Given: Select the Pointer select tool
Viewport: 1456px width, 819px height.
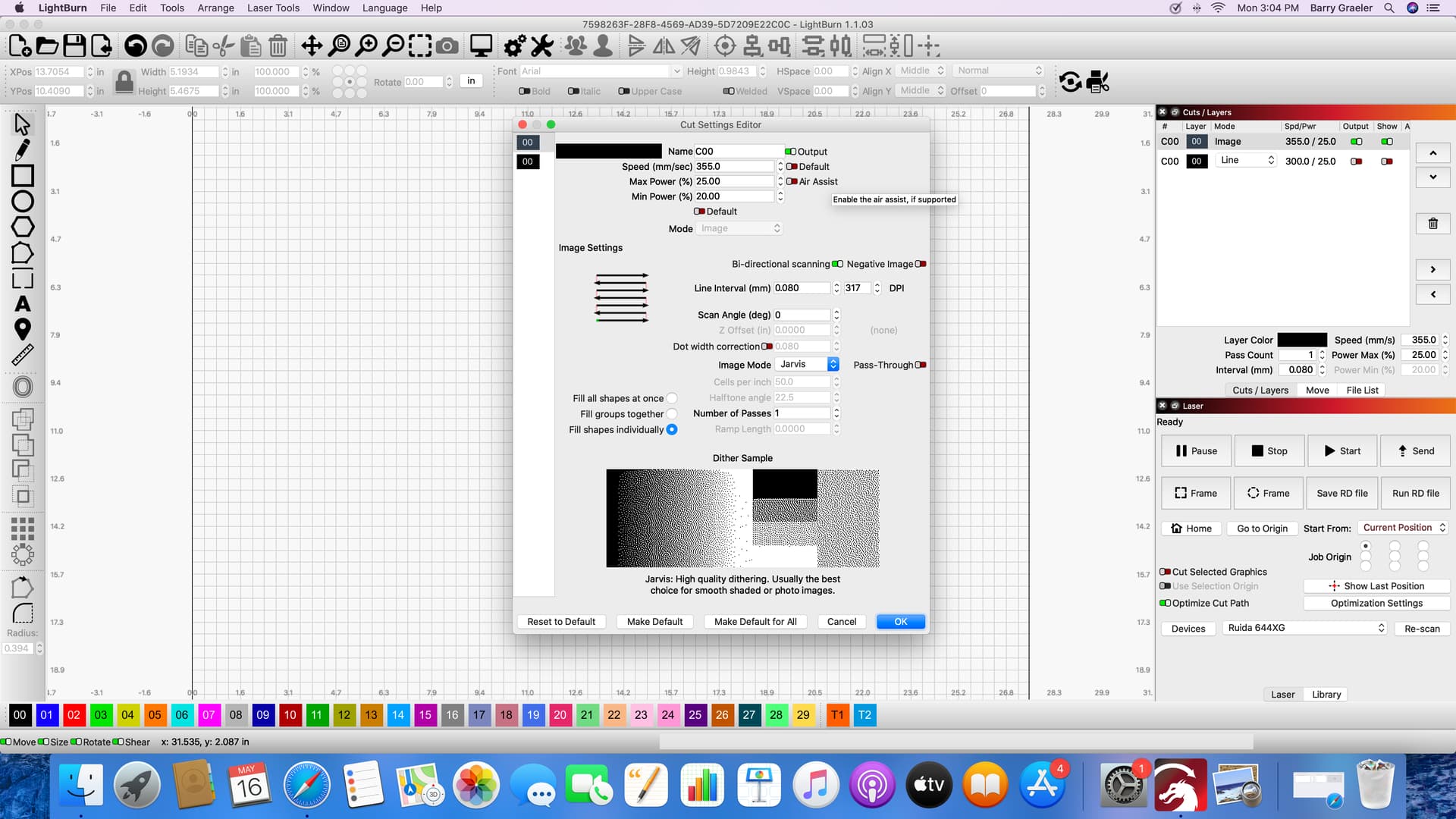Looking at the screenshot, I should (23, 124).
